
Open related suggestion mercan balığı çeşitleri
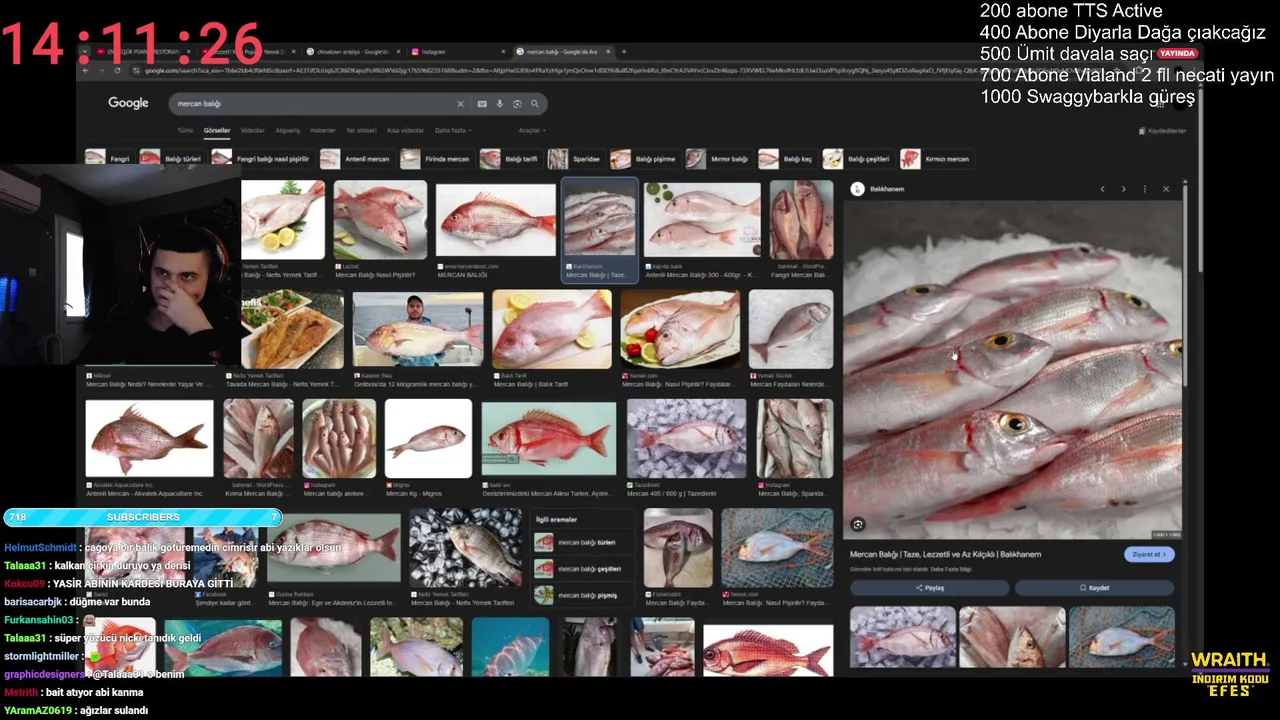click(x=584, y=569)
